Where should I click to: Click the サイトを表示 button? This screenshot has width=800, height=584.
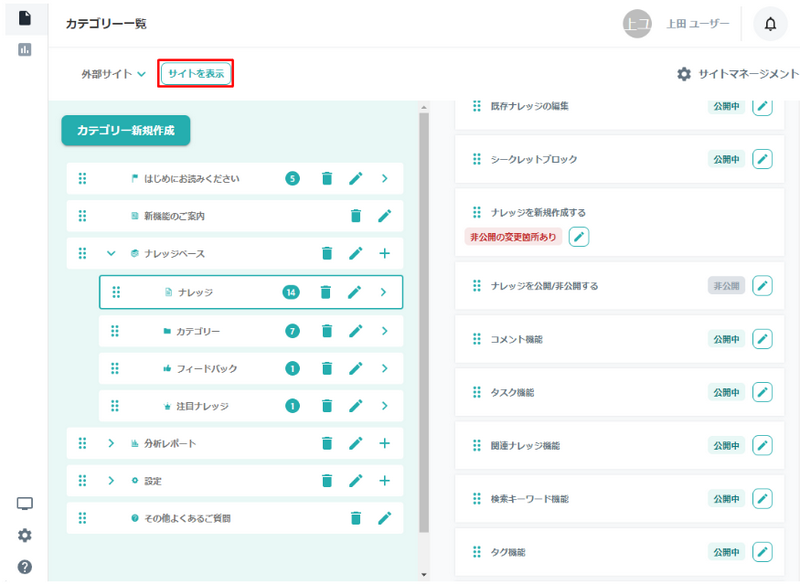(x=196, y=73)
